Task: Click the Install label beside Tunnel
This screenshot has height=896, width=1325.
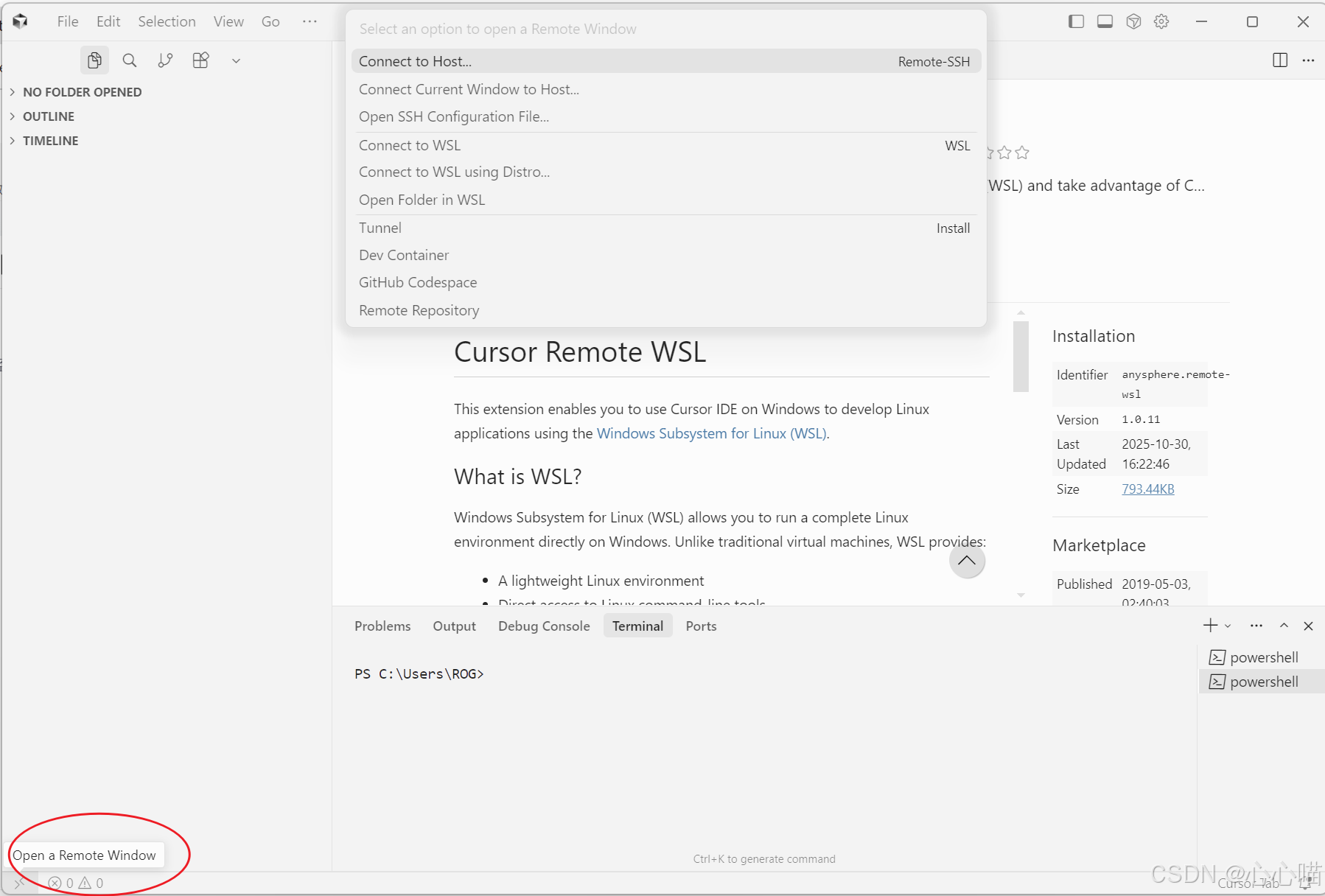Action: tap(953, 228)
